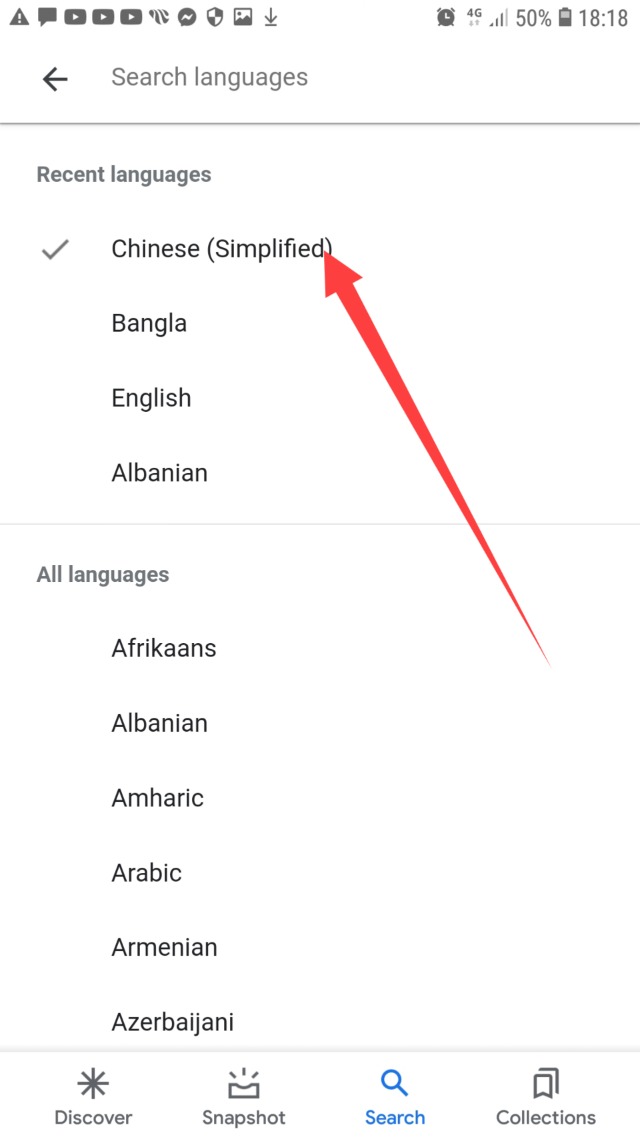Select Armenian language
Image resolution: width=640 pixels, height=1137 pixels.
point(164,947)
